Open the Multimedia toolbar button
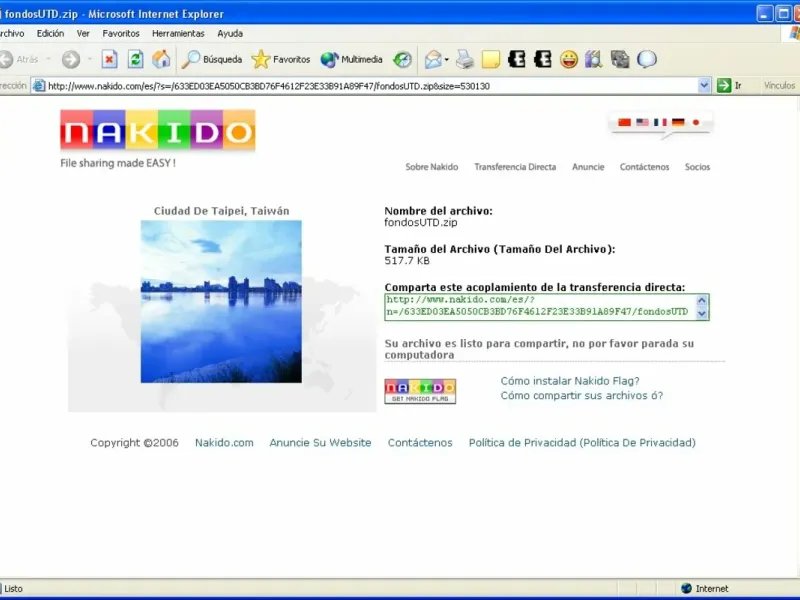 (352, 60)
